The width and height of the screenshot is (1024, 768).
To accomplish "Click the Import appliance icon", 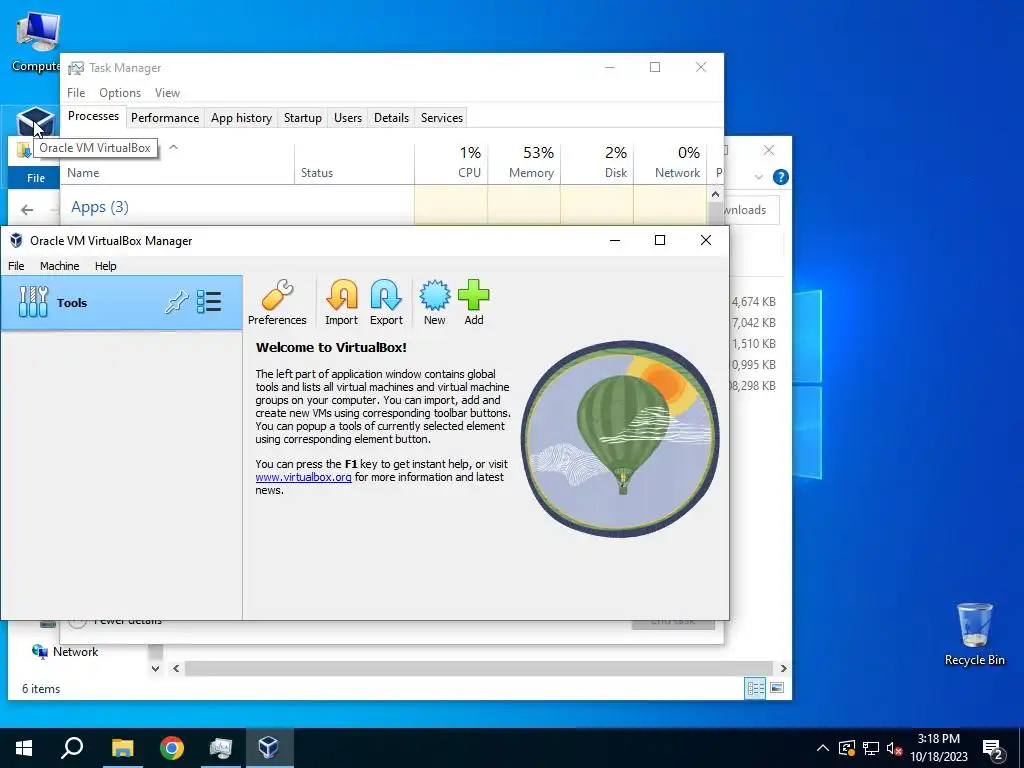I will click(x=342, y=302).
